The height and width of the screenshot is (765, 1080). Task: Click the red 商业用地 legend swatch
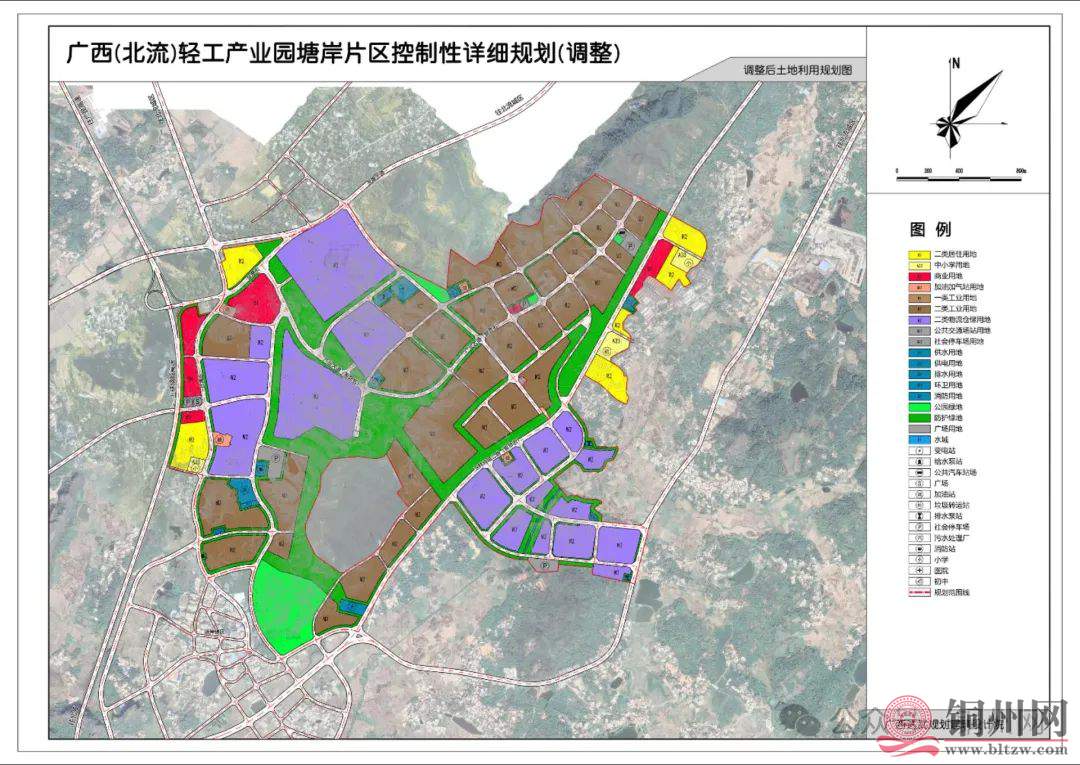(x=919, y=275)
